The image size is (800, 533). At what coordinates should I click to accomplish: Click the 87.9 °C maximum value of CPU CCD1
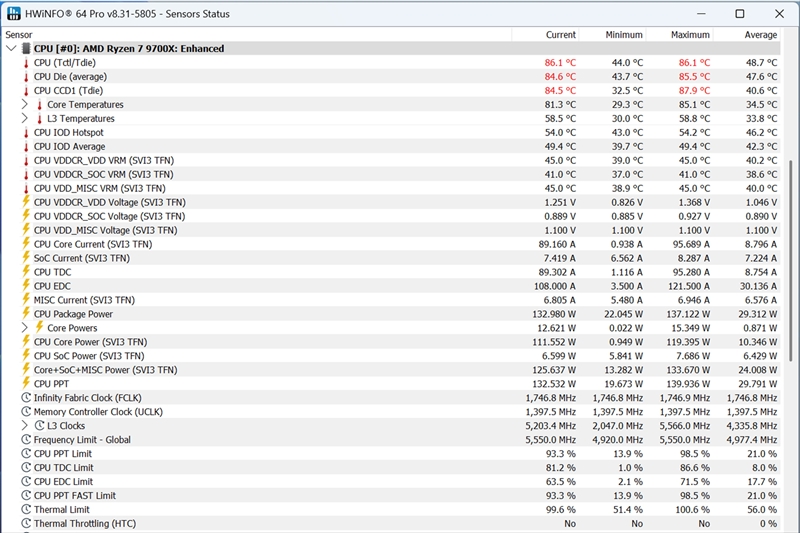pyautogui.click(x=694, y=91)
